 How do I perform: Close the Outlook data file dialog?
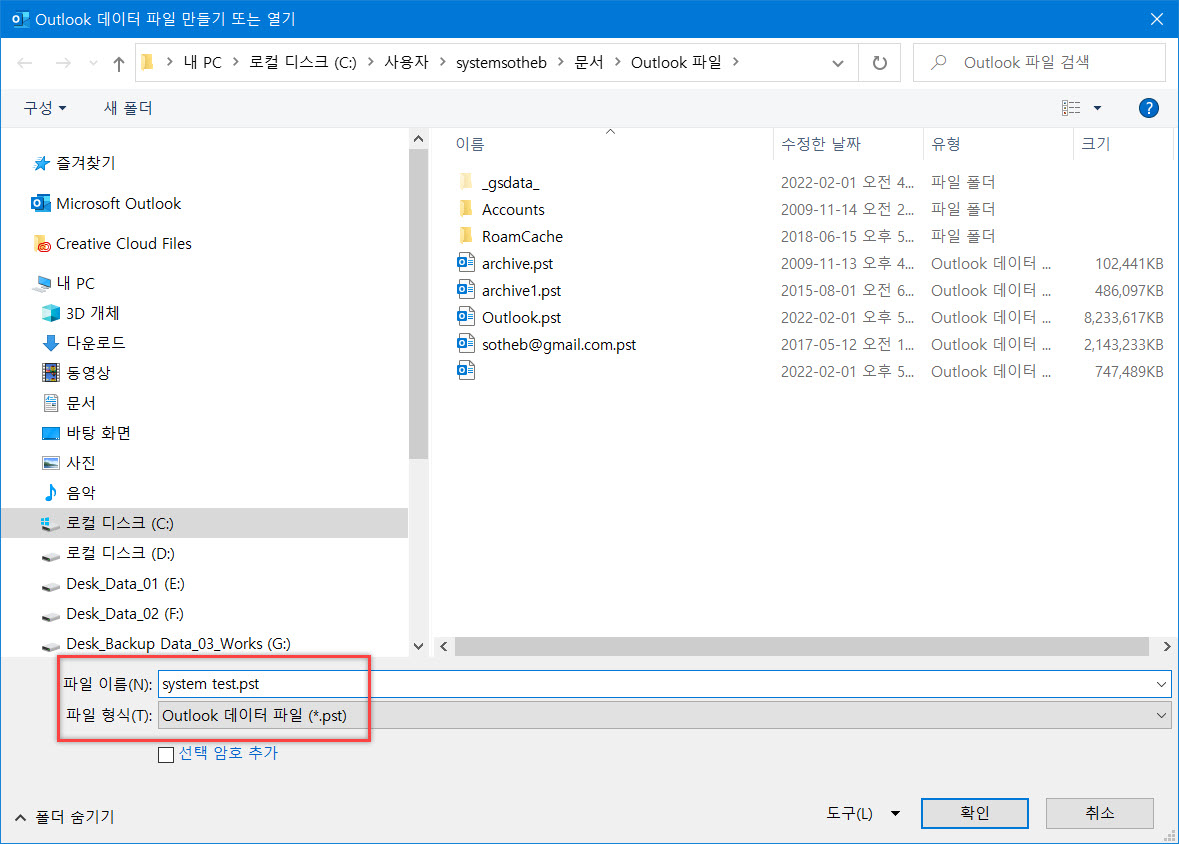(x=1156, y=19)
